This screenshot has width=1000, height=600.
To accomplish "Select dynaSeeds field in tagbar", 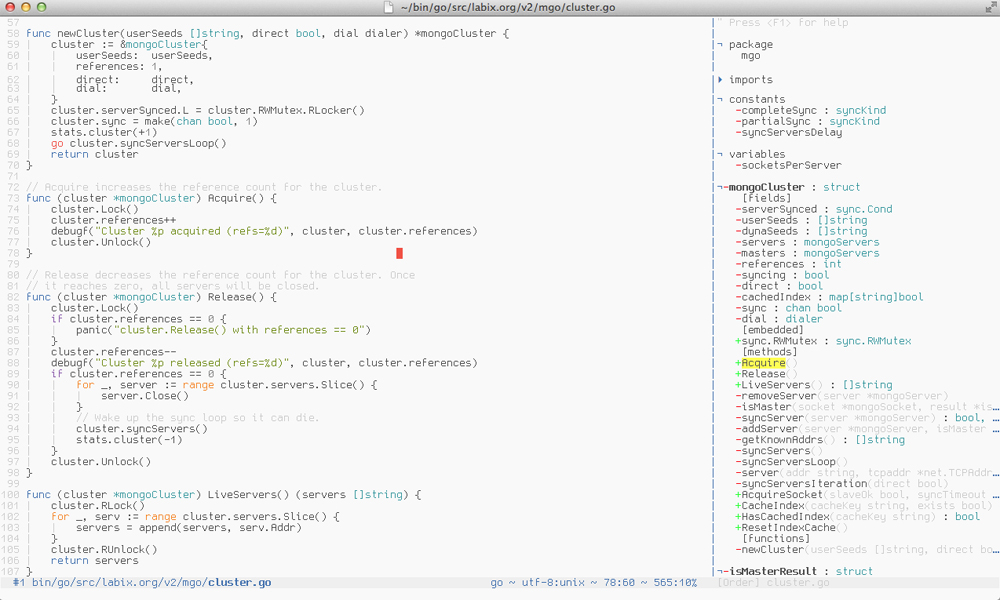I will click(769, 231).
